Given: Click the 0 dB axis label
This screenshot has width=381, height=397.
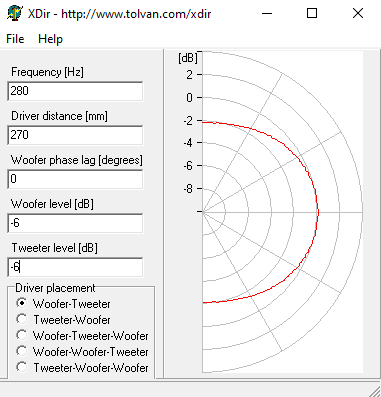Looking at the screenshot, I should 189,98.
